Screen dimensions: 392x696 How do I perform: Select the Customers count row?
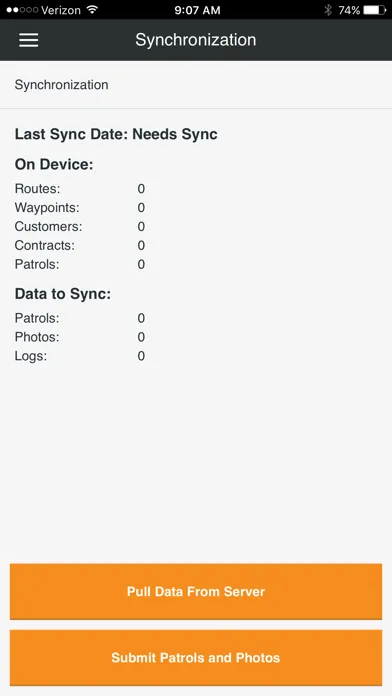(x=80, y=227)
